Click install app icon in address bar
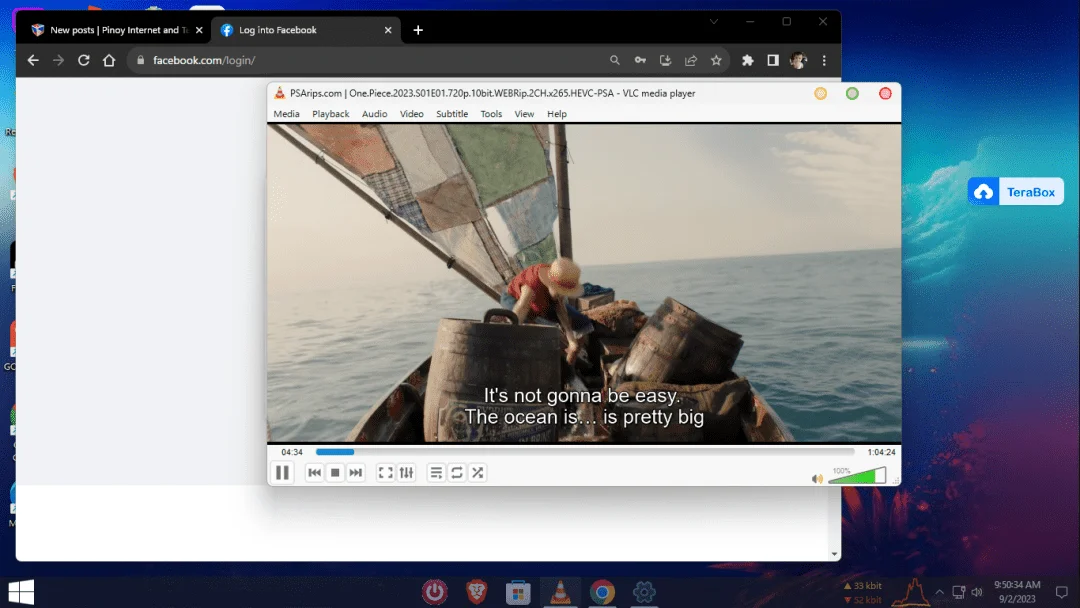Image resolution: width=1080 pixels, height=608 pixels. [665, 60]
